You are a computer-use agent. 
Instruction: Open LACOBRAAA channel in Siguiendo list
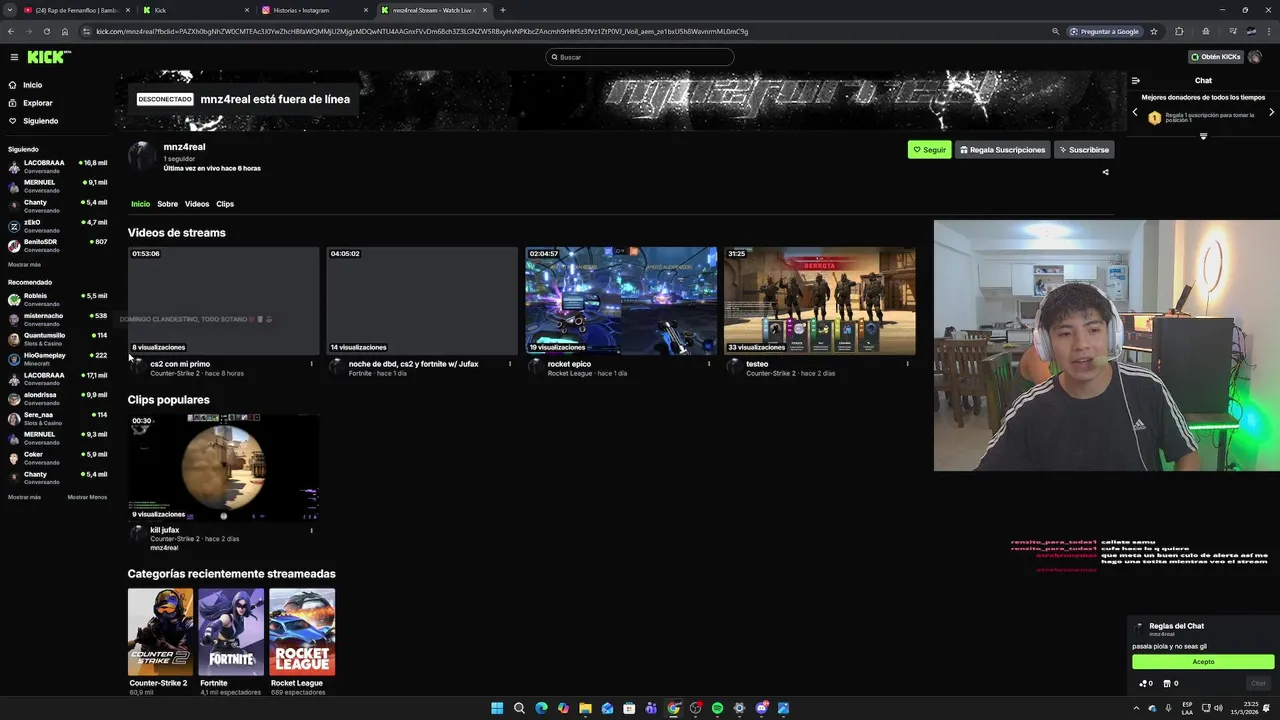point(57,166)
